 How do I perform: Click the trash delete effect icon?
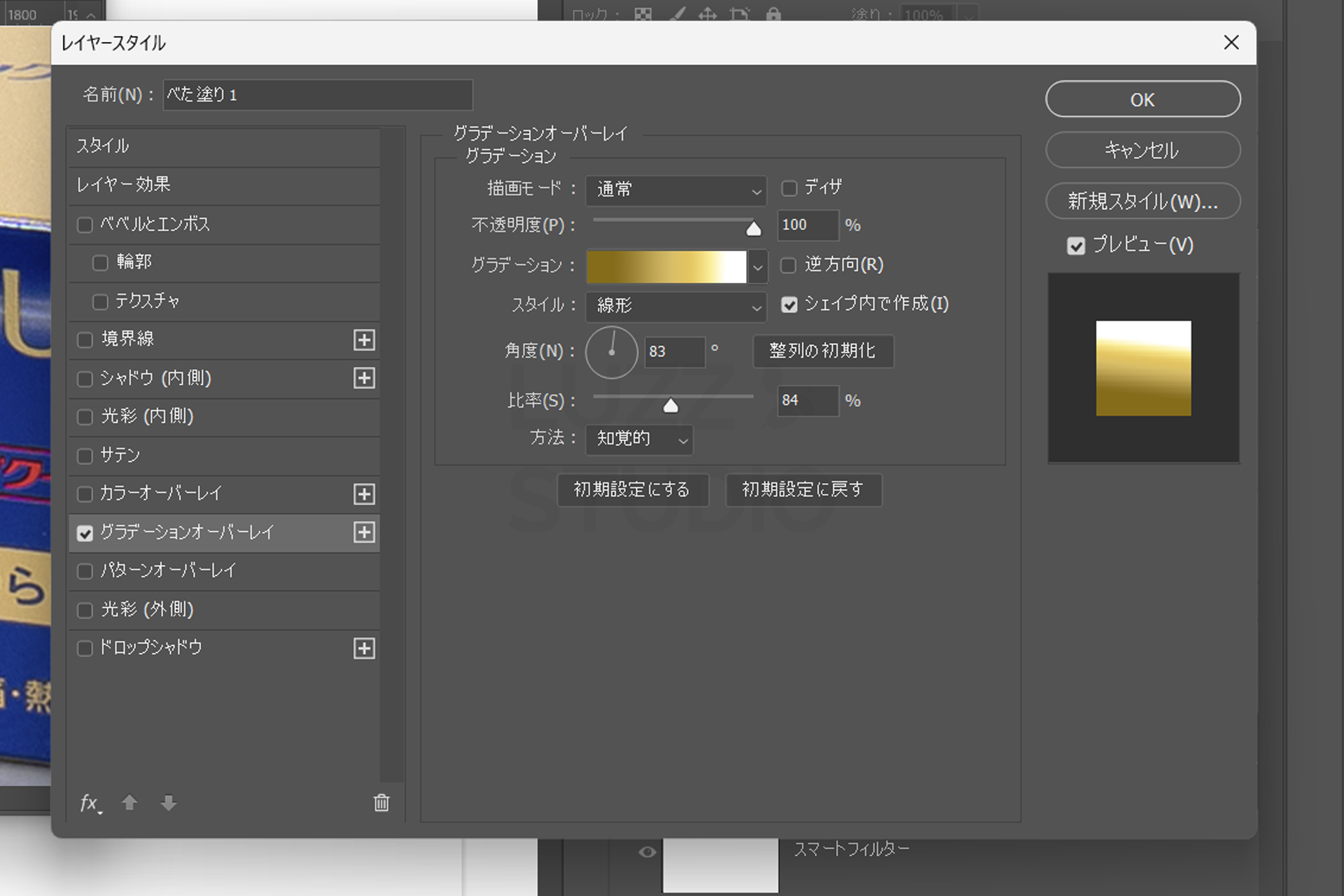[381, 803]
